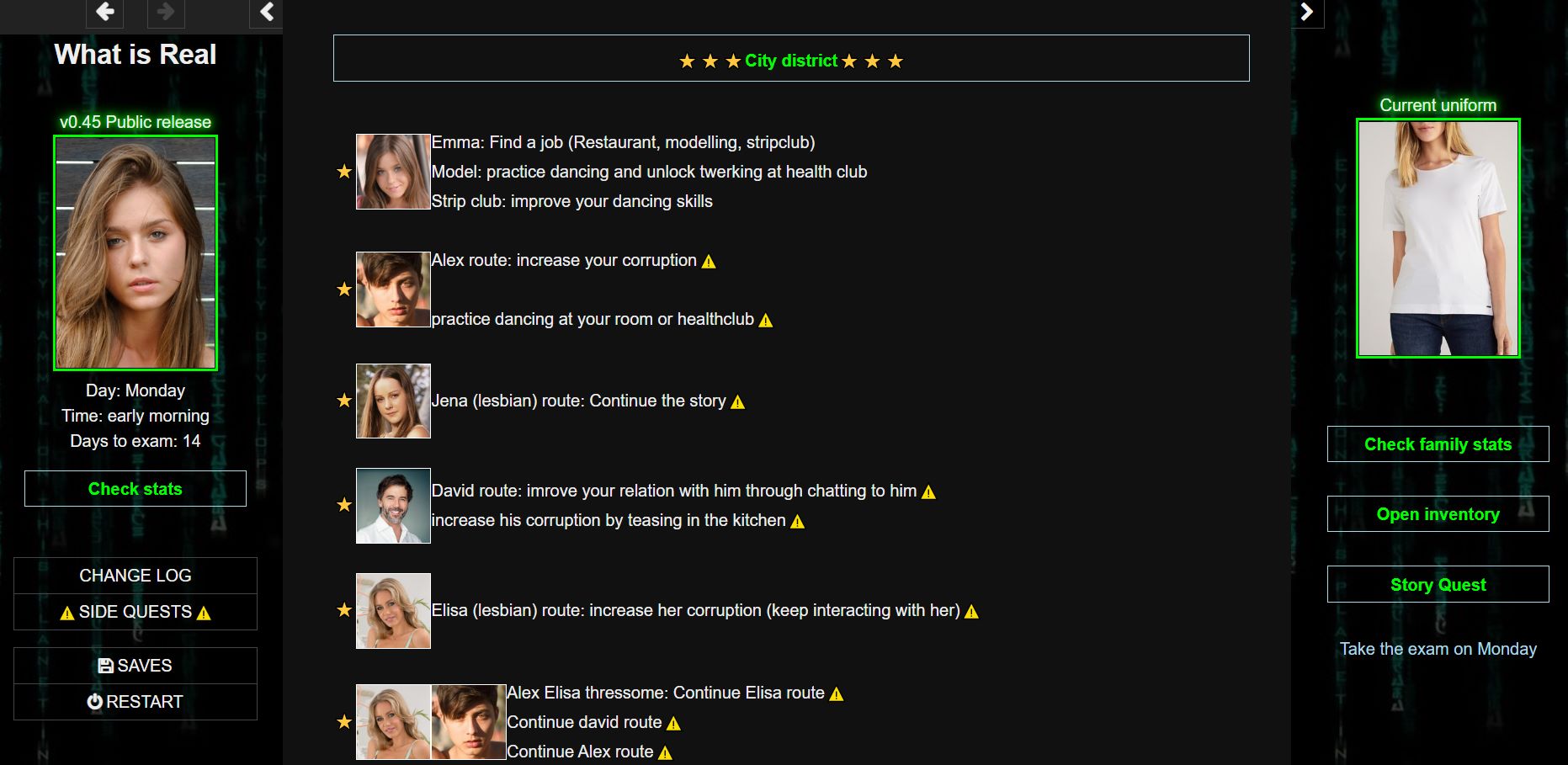This screenshot has height=765, width=1568.
Task: Collapse the left sidebar with chevron
Action: point(267,12)
